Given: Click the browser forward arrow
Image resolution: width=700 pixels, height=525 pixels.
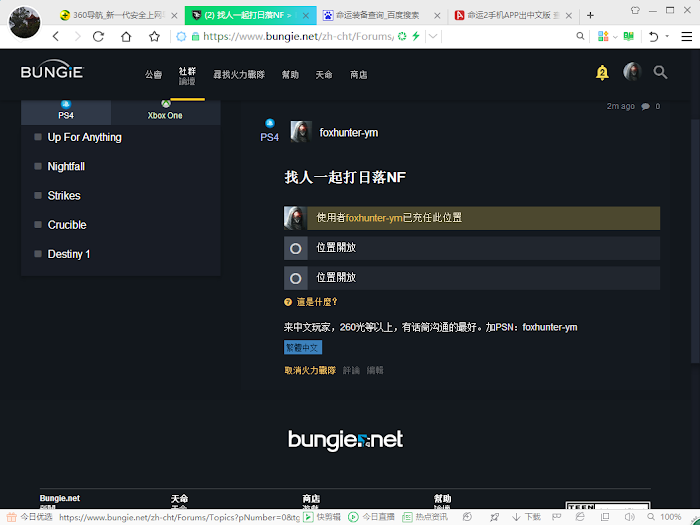Looking at the screenshot, I should 77,37.
